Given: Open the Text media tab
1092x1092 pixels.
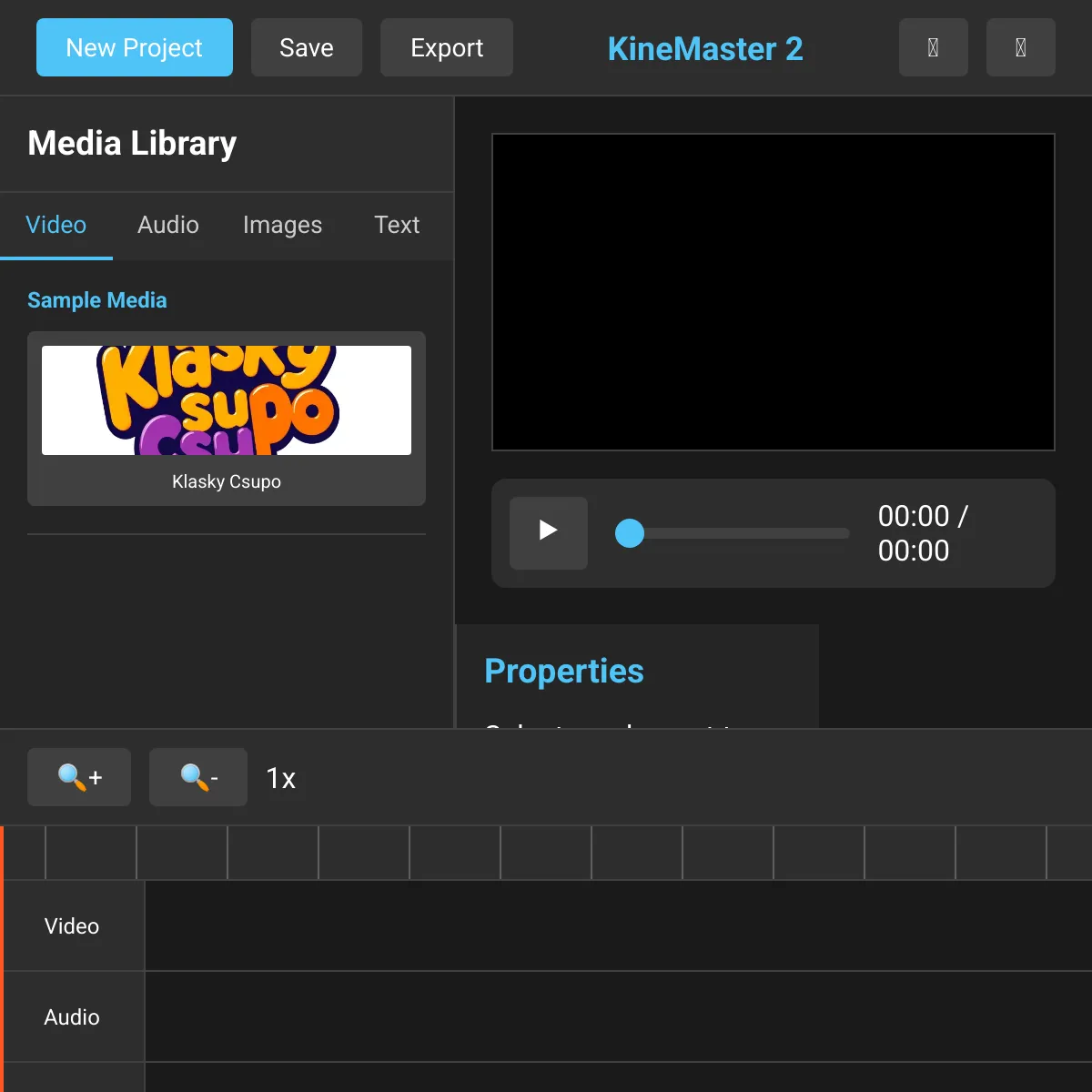Looking at the screenshot, I should [x=397, y=225].
